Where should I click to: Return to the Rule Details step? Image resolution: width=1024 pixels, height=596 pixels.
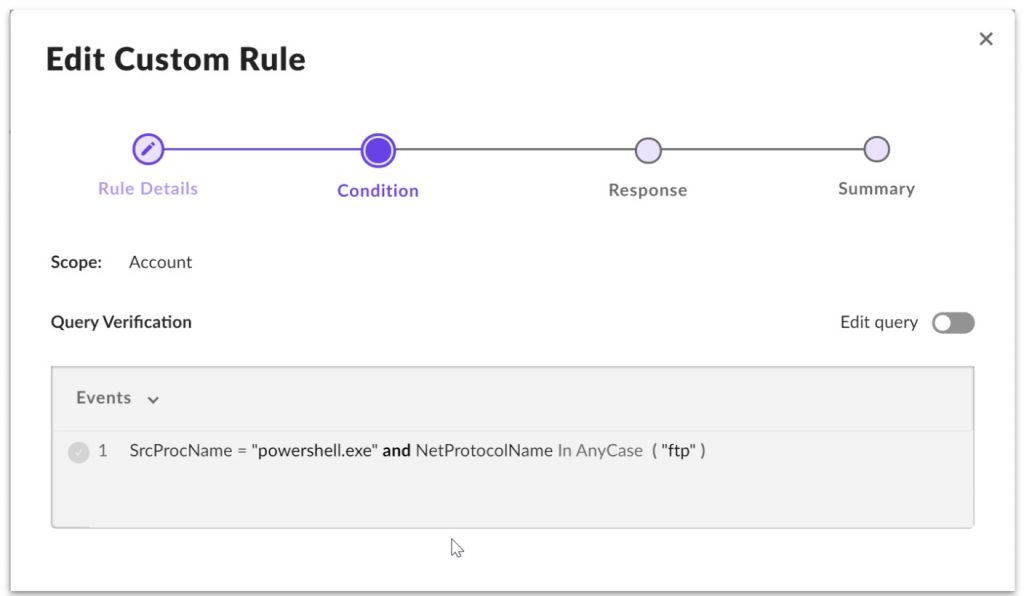point(147,189)
